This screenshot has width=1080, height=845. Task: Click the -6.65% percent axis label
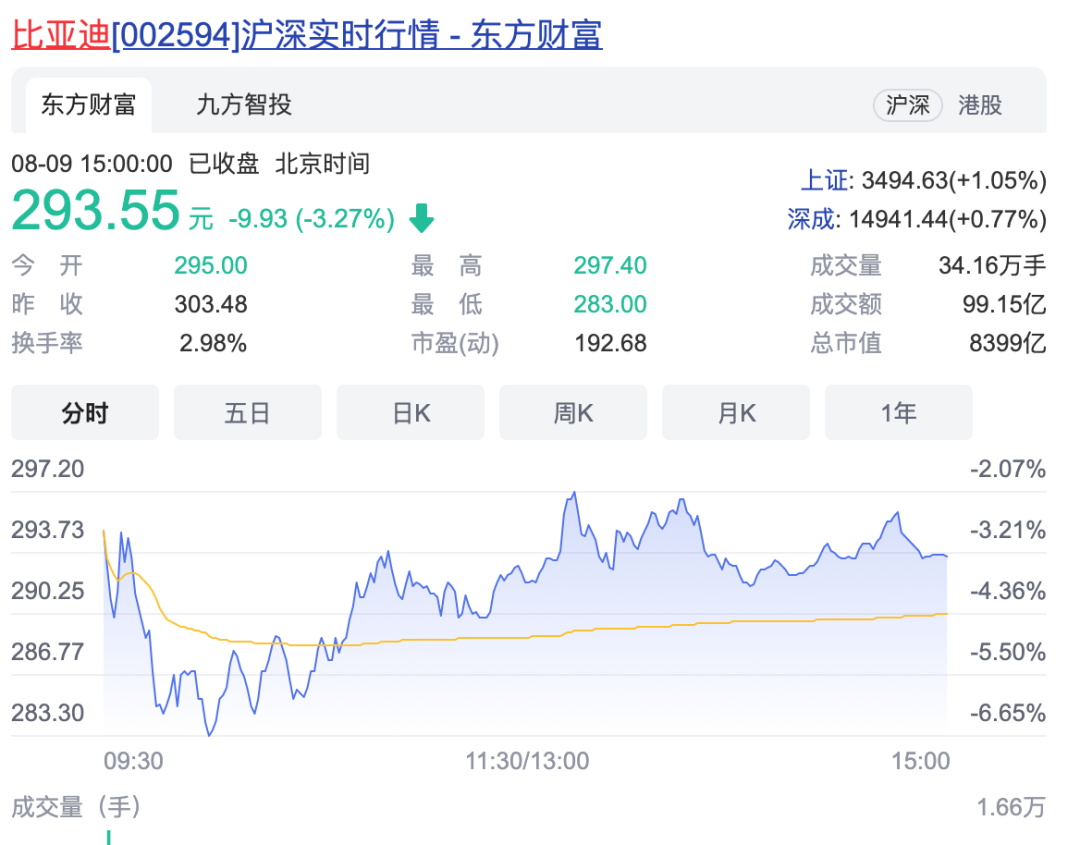1008,713
